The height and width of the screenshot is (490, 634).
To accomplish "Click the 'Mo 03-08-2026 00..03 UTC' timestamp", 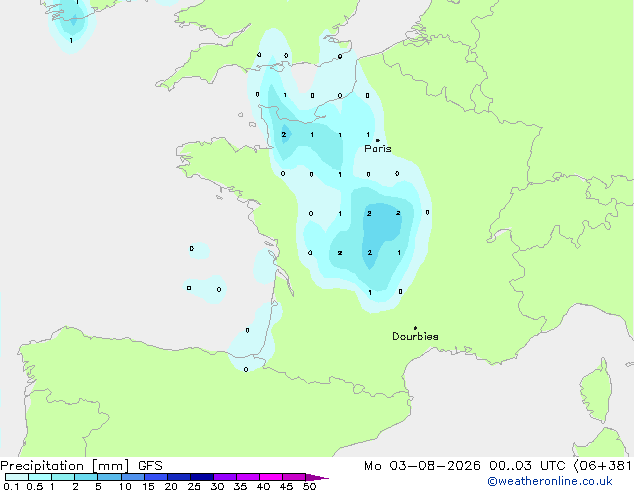I will [x=465, y=466].
